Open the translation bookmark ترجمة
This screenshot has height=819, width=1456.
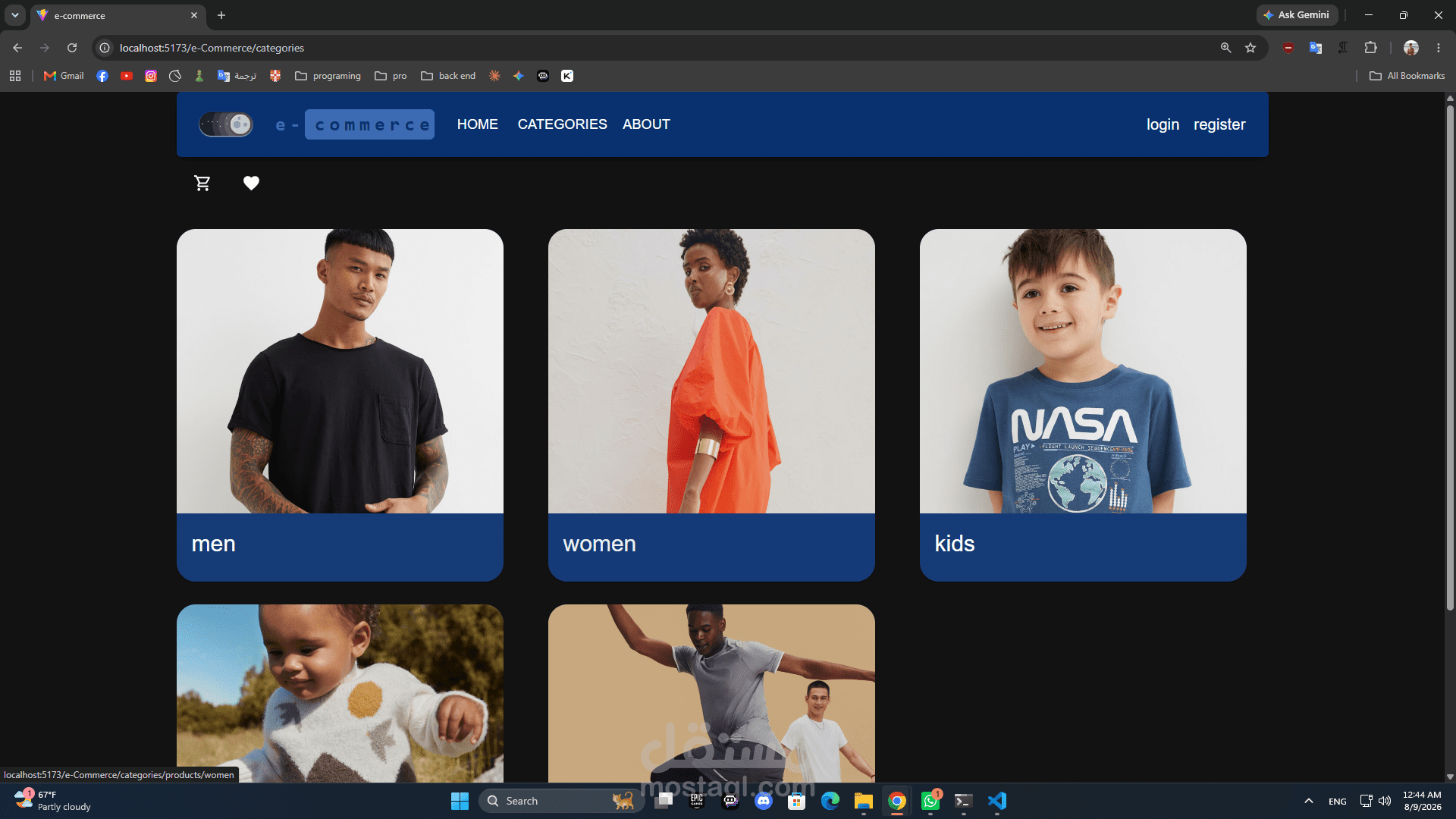237,76
